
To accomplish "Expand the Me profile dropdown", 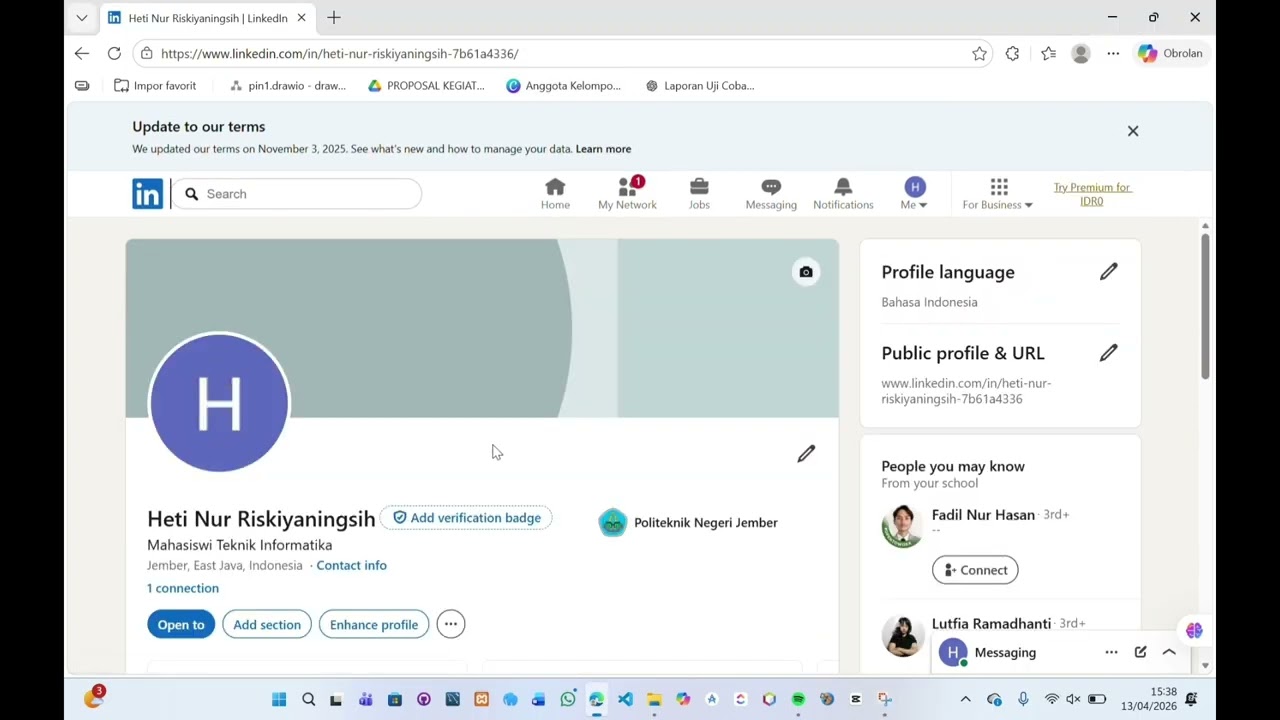I will coord(915,194).
